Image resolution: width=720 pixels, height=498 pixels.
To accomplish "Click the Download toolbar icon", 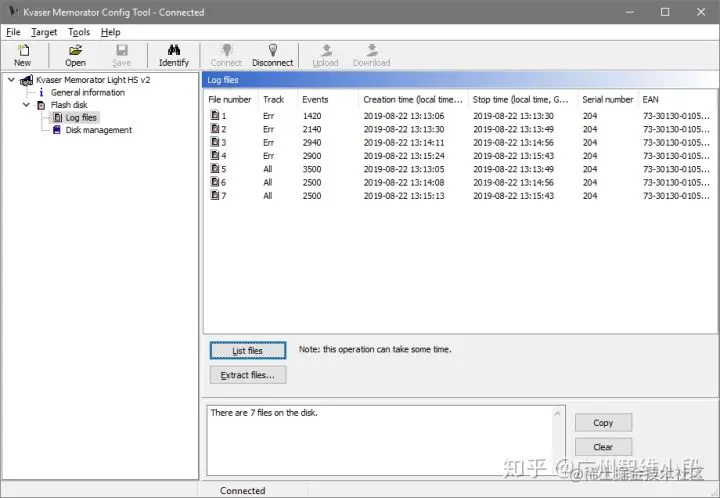I will tap(372, 50).
